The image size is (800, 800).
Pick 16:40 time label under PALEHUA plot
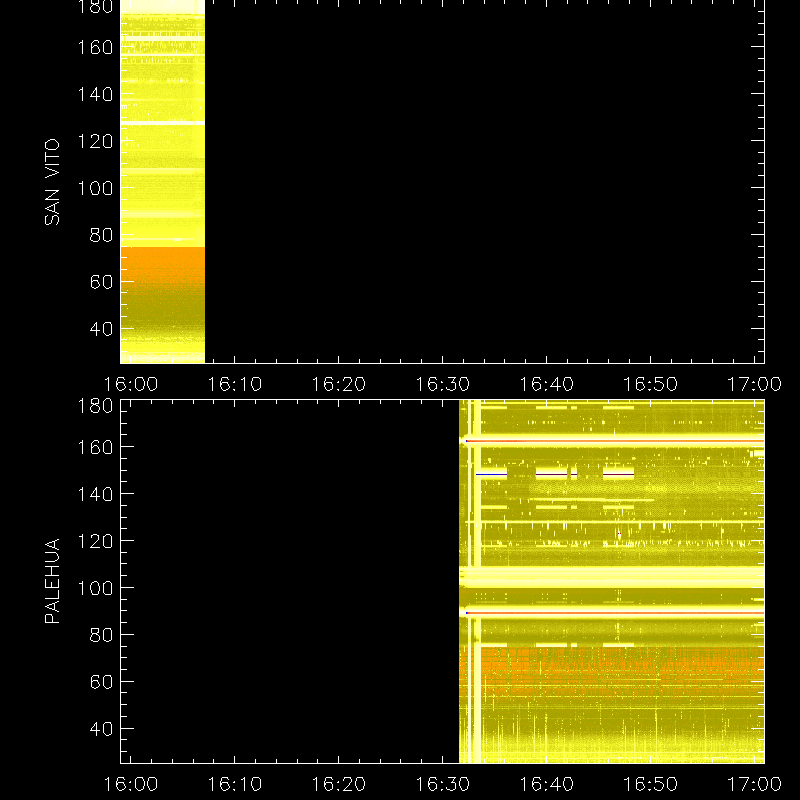(546, 784)
